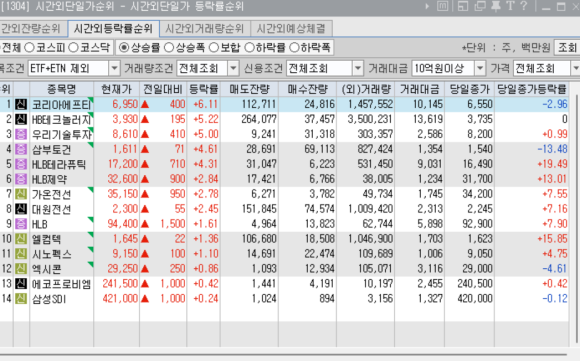The height and width of the screenshot is (361, 580).
Task: Click the duplicate window icon in title bar
Action: pos(480,6)
